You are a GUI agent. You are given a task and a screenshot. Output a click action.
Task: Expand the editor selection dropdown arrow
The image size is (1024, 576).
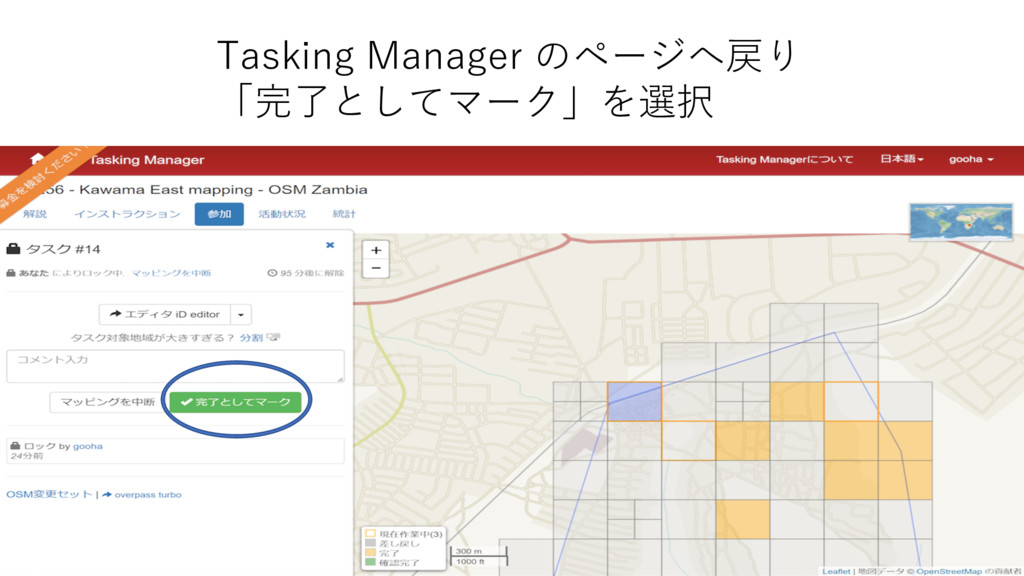[x=241, y=314]
